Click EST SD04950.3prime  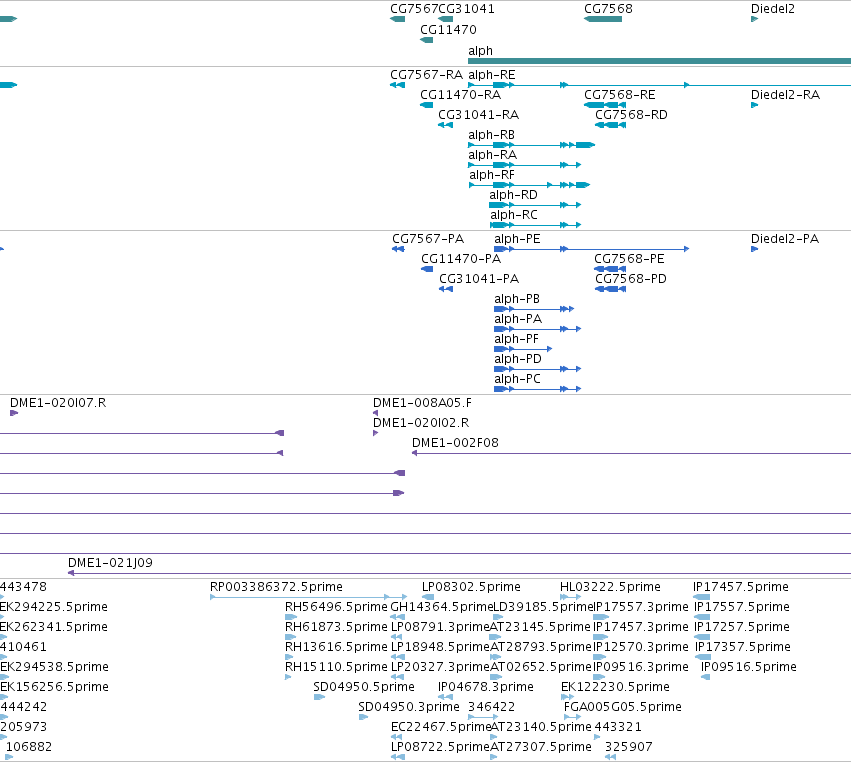coord(364,717)
